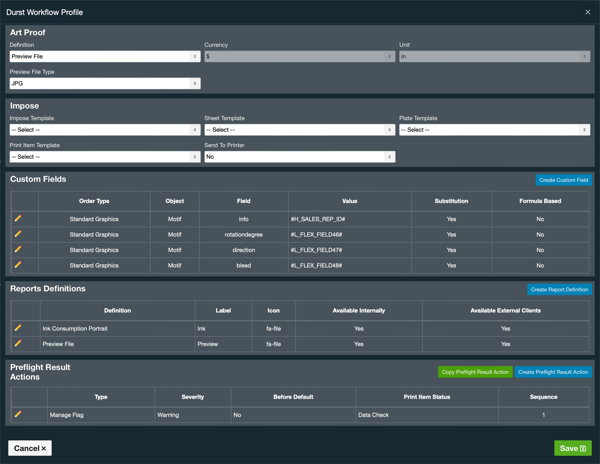Edit the bleed custom field row
The width and height of the screenshot is (600, 464).
coord(18,265)
